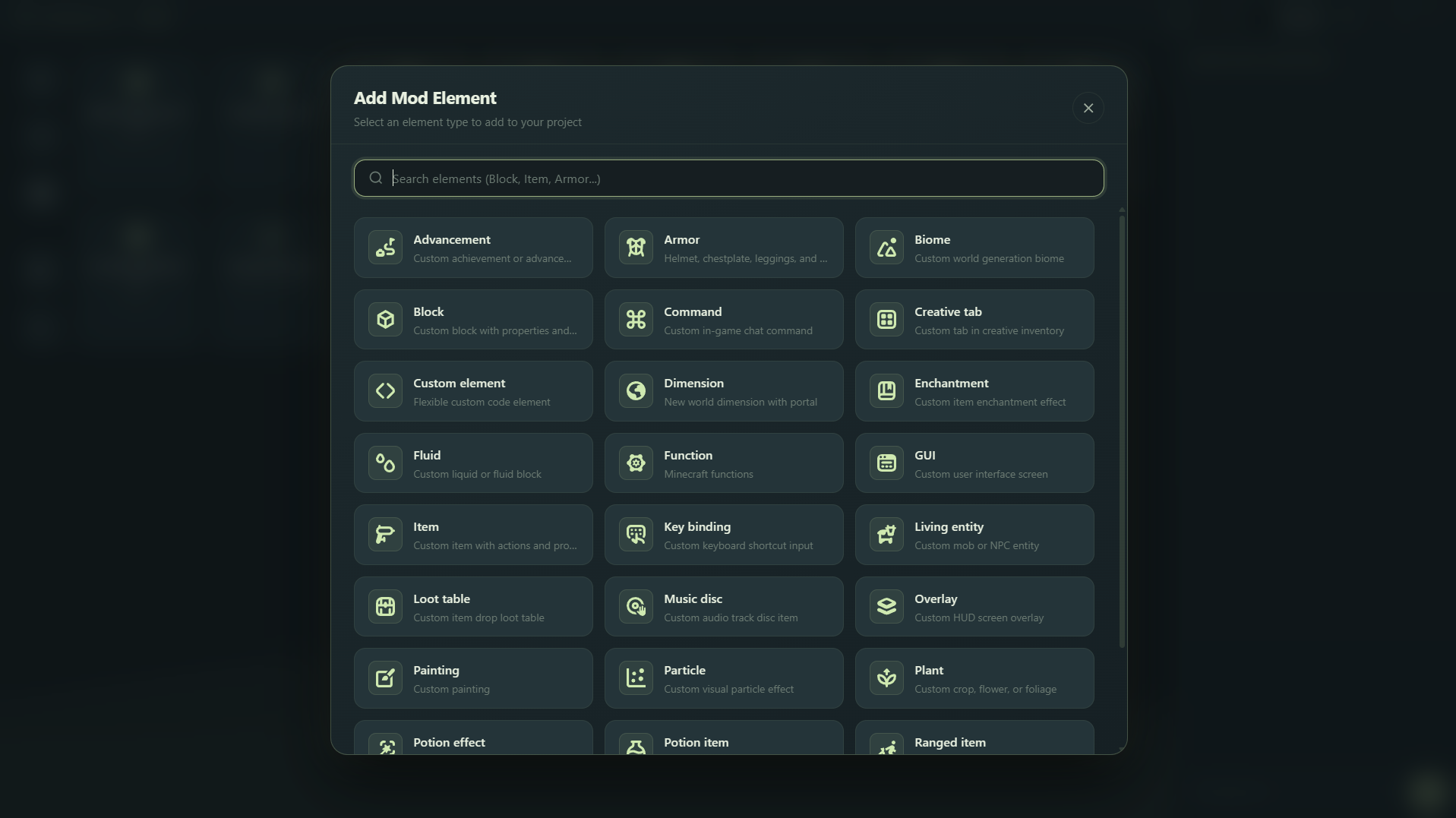Click the Block cube icon

coord(385,320)
